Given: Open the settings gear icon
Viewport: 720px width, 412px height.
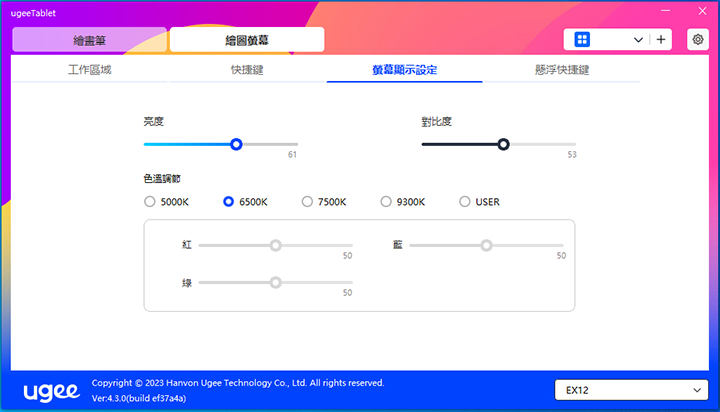Looking at the screenshot, I should (x=698, y=39).
